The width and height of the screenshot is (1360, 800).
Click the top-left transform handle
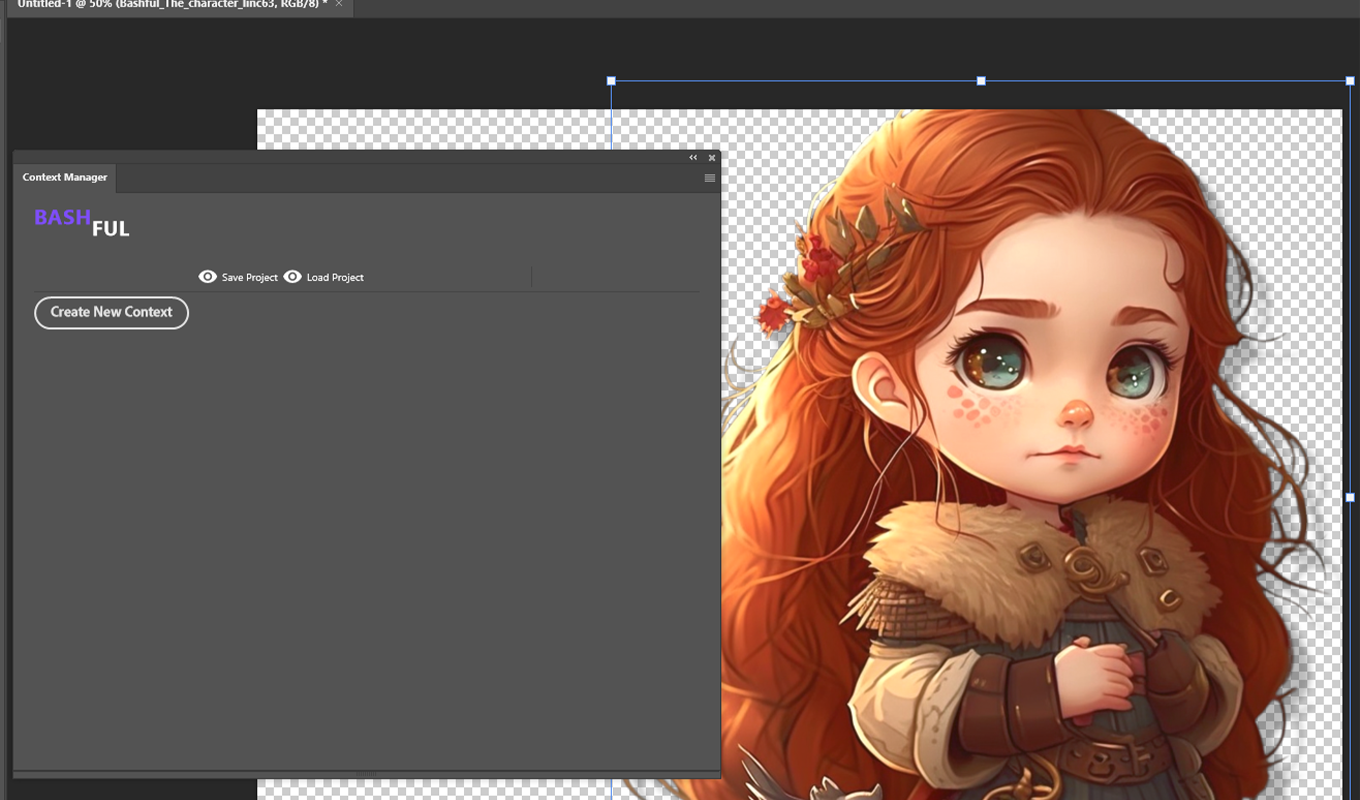click(x=611, y=81)
